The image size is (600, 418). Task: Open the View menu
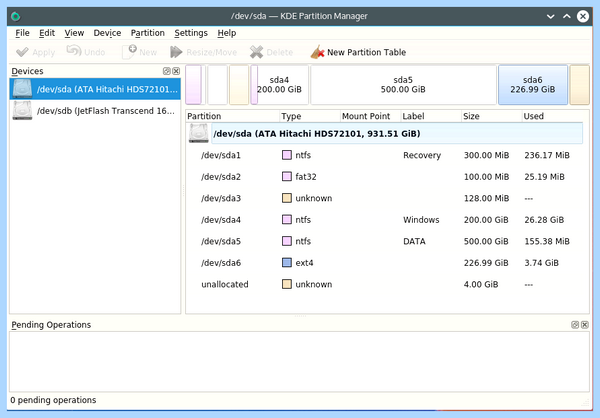point(74,33)
